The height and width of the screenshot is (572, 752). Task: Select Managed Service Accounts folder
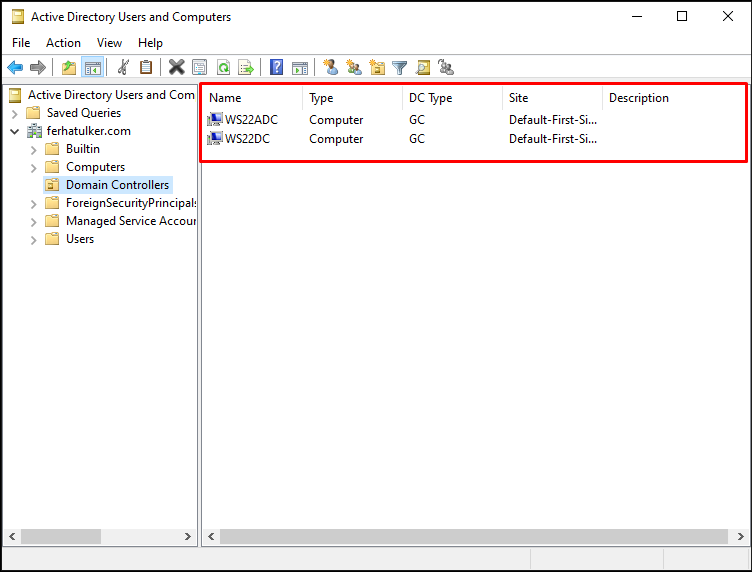click(131, 221)
